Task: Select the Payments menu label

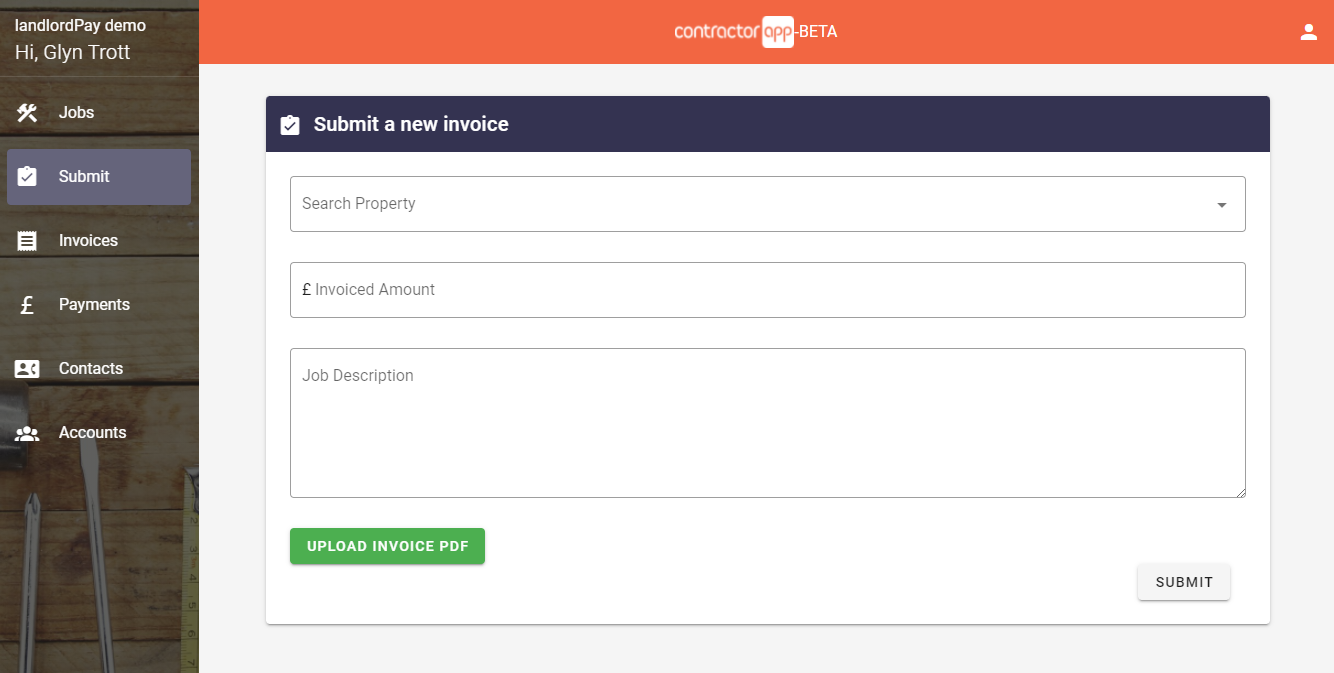Action: coord(94,305)
